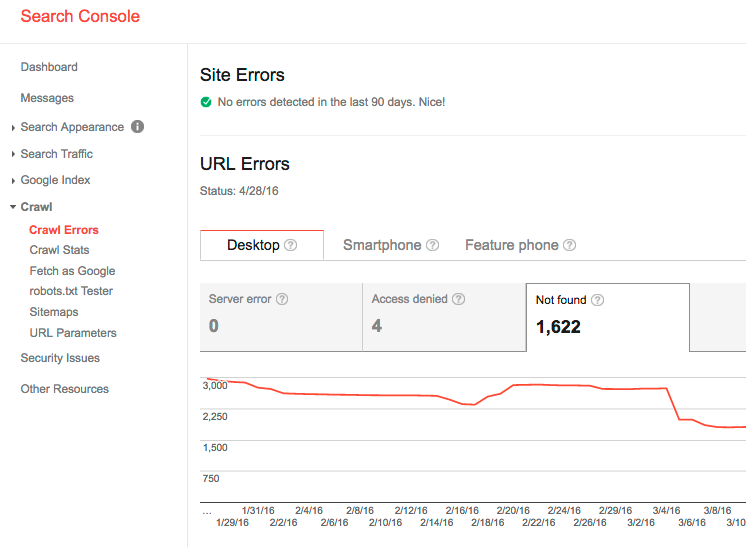Viewport: 746px width, 547px height.
Task: Click the 3,000 axis label
Action: tap(215, 386)
